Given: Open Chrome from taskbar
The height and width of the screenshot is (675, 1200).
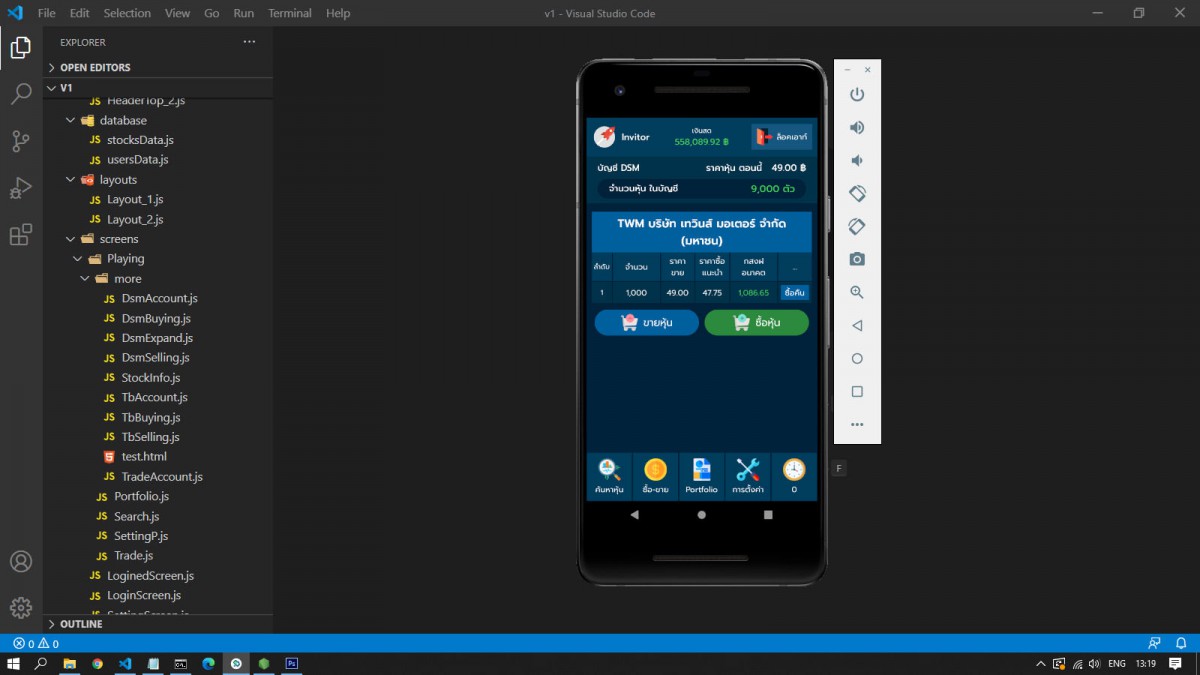Looking at the screenshot, I should (x=97, y=663).
